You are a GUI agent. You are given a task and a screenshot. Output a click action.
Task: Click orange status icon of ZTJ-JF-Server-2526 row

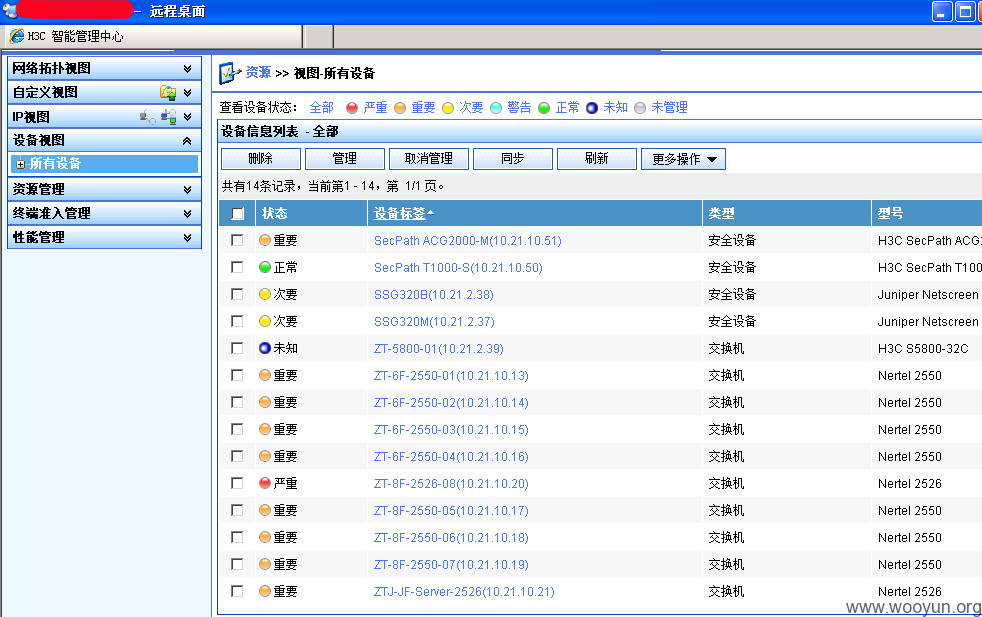point(265,591)
